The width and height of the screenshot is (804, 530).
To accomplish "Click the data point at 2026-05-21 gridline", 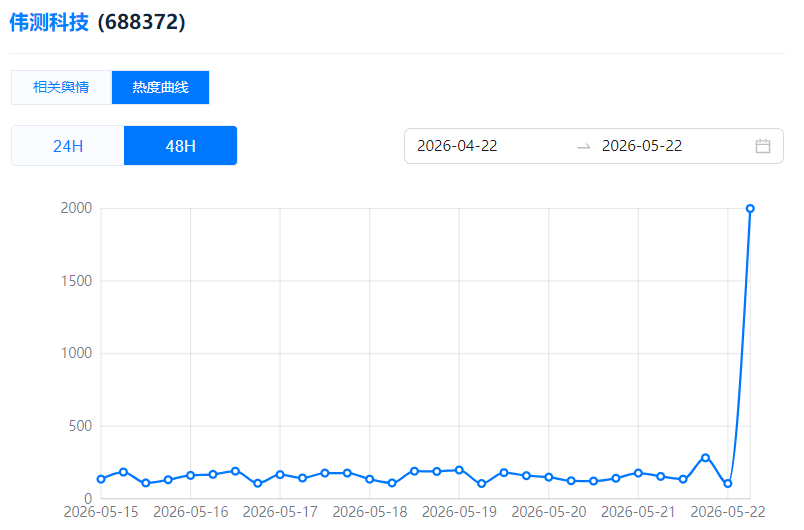I will coord(638,473).
